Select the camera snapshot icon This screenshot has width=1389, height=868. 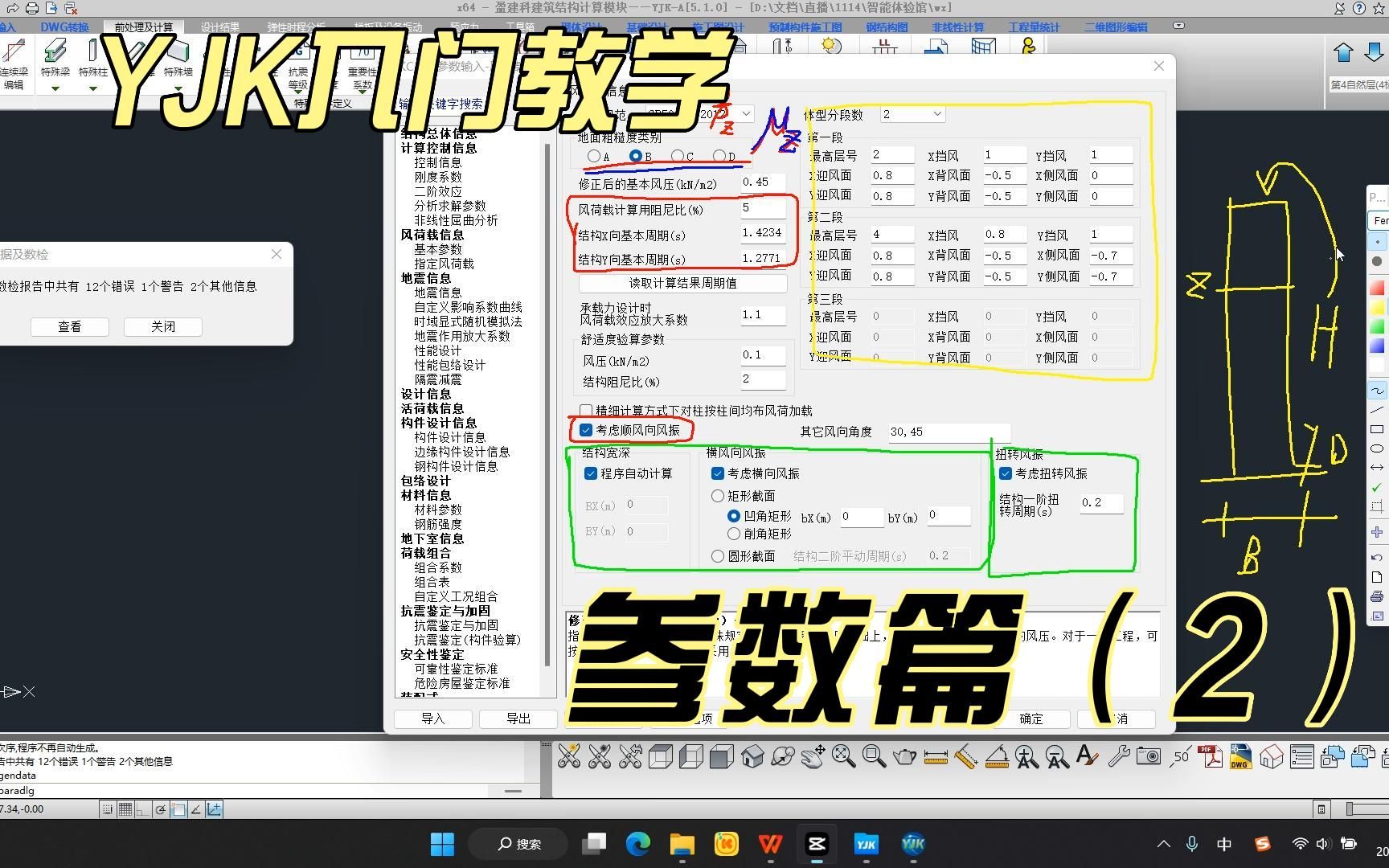pyautogui.click(x=1149, y=756)
